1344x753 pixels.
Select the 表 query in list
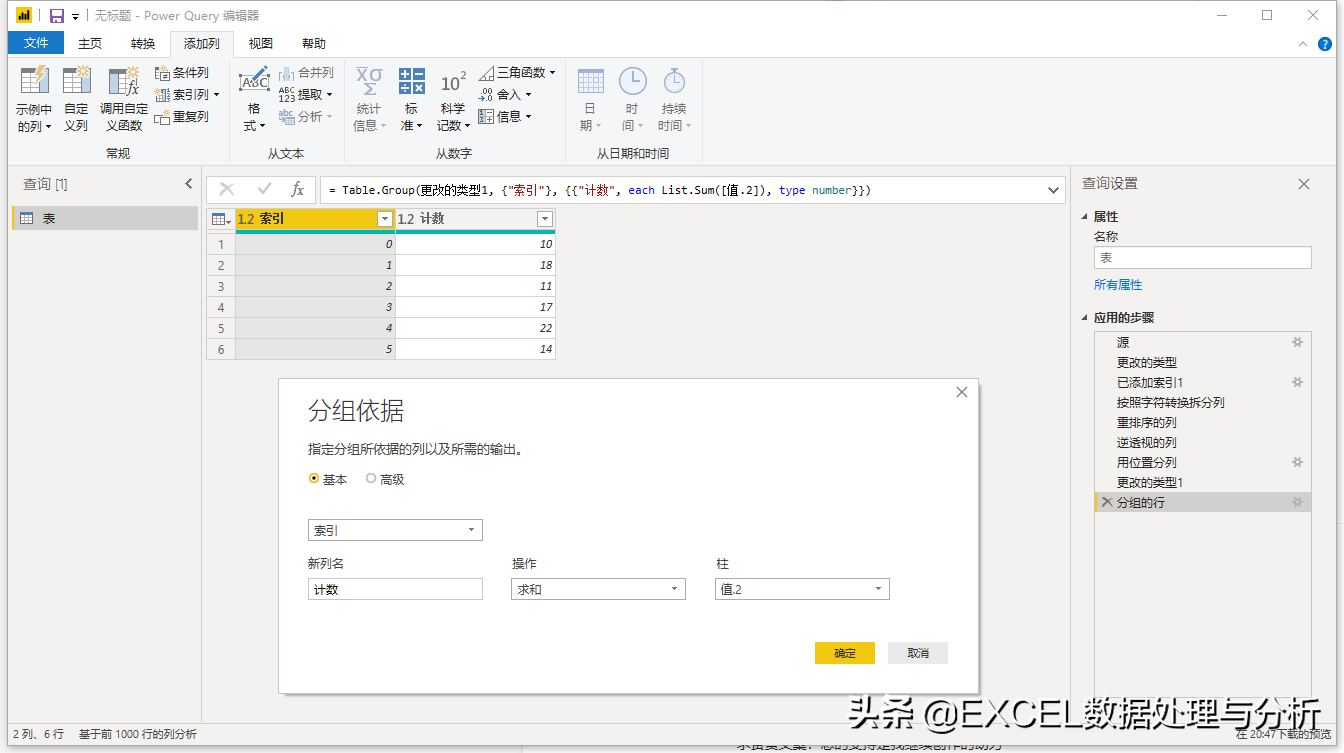(105, 218)
